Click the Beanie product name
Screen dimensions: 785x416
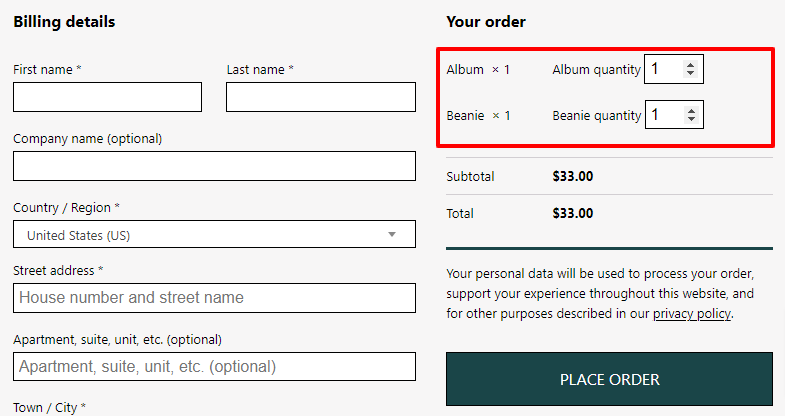(466, 116)
